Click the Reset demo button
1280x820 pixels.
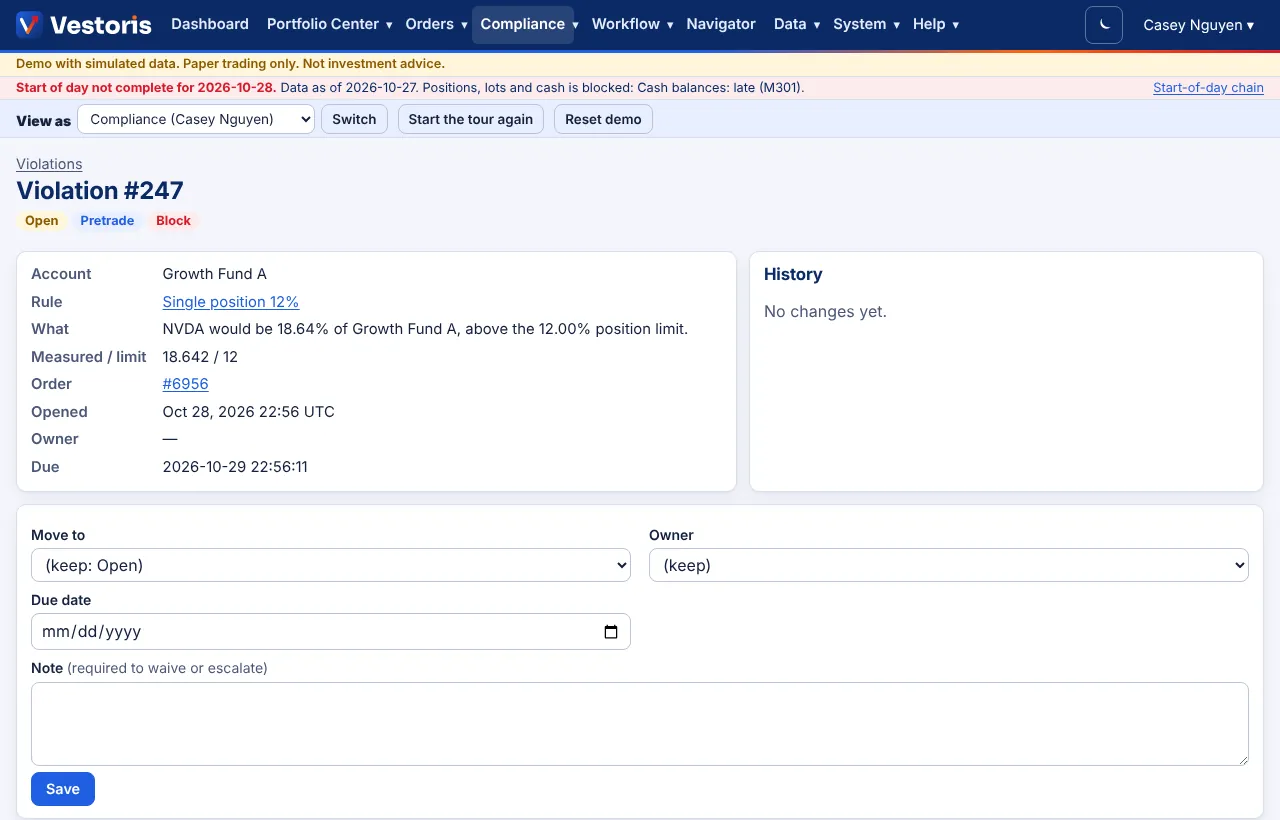603,119
